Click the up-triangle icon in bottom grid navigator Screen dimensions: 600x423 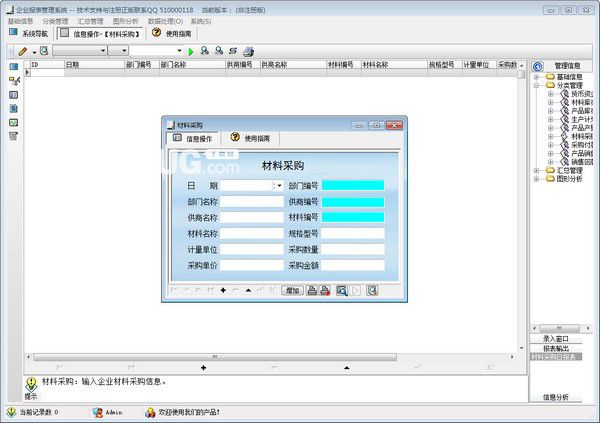pos(347,368)
